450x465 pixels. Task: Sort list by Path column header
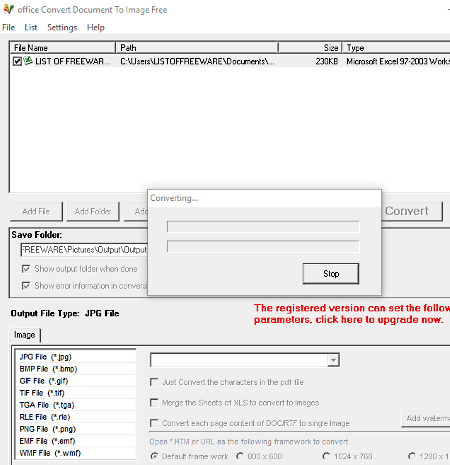point(197,48)
